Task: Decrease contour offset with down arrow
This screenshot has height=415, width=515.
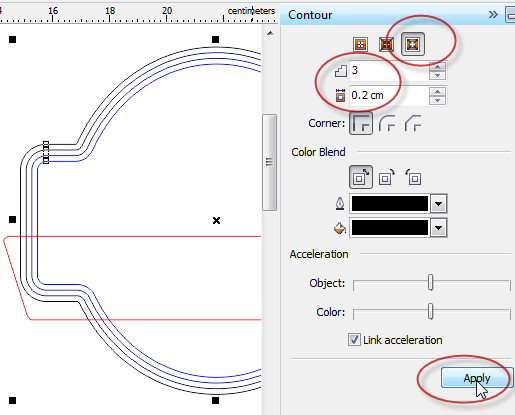Action: click(437, 100)
